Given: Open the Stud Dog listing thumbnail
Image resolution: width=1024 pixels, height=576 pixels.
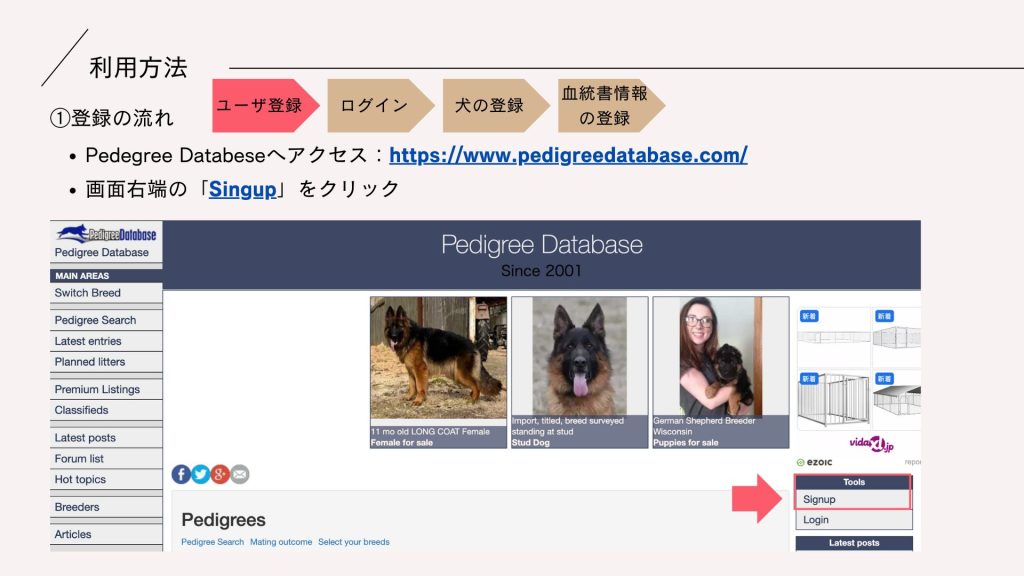Looking at the screenshot, I should (x=580, y=372).
